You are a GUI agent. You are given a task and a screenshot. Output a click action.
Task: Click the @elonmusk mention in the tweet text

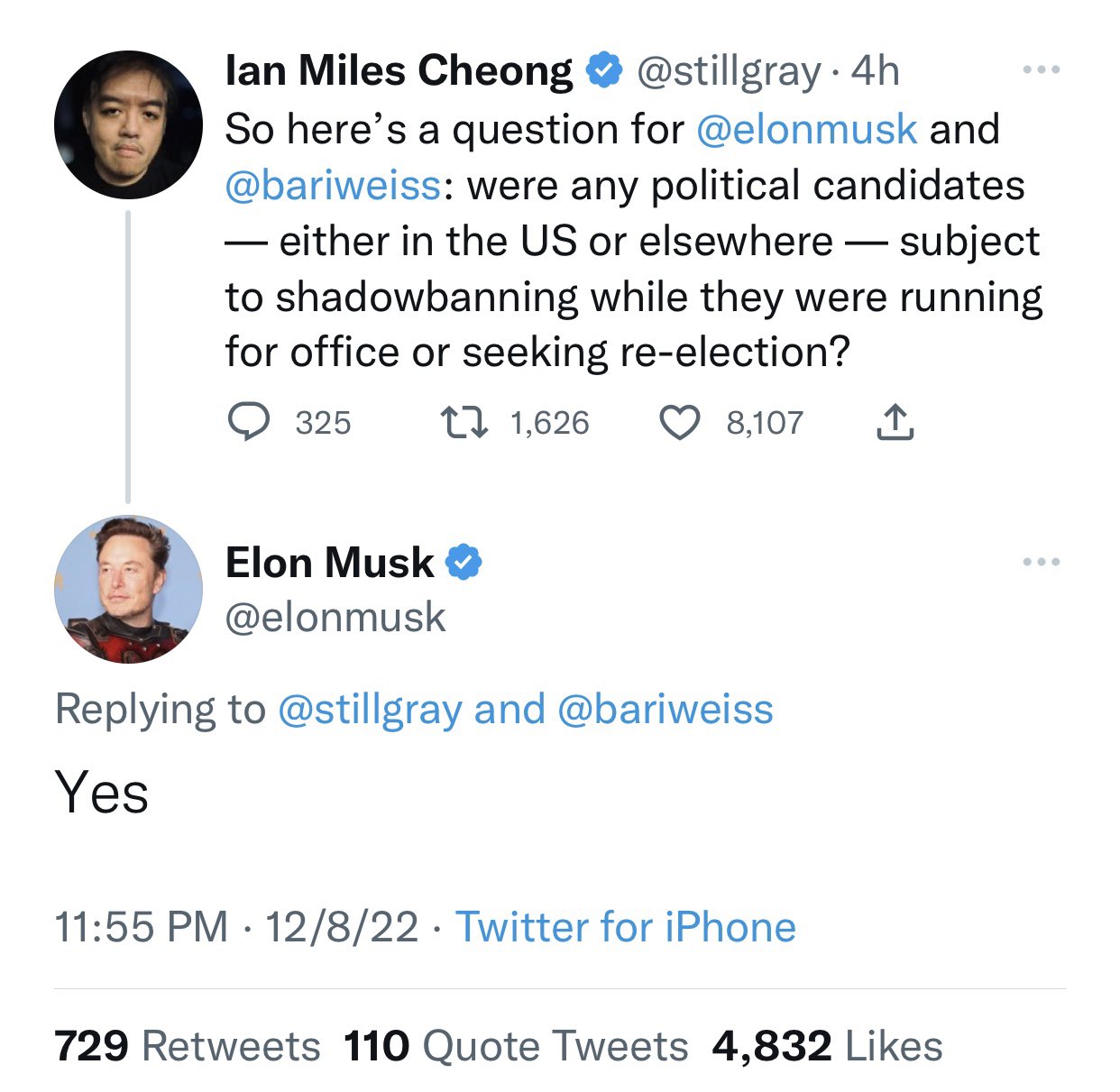tap(807, 129)
